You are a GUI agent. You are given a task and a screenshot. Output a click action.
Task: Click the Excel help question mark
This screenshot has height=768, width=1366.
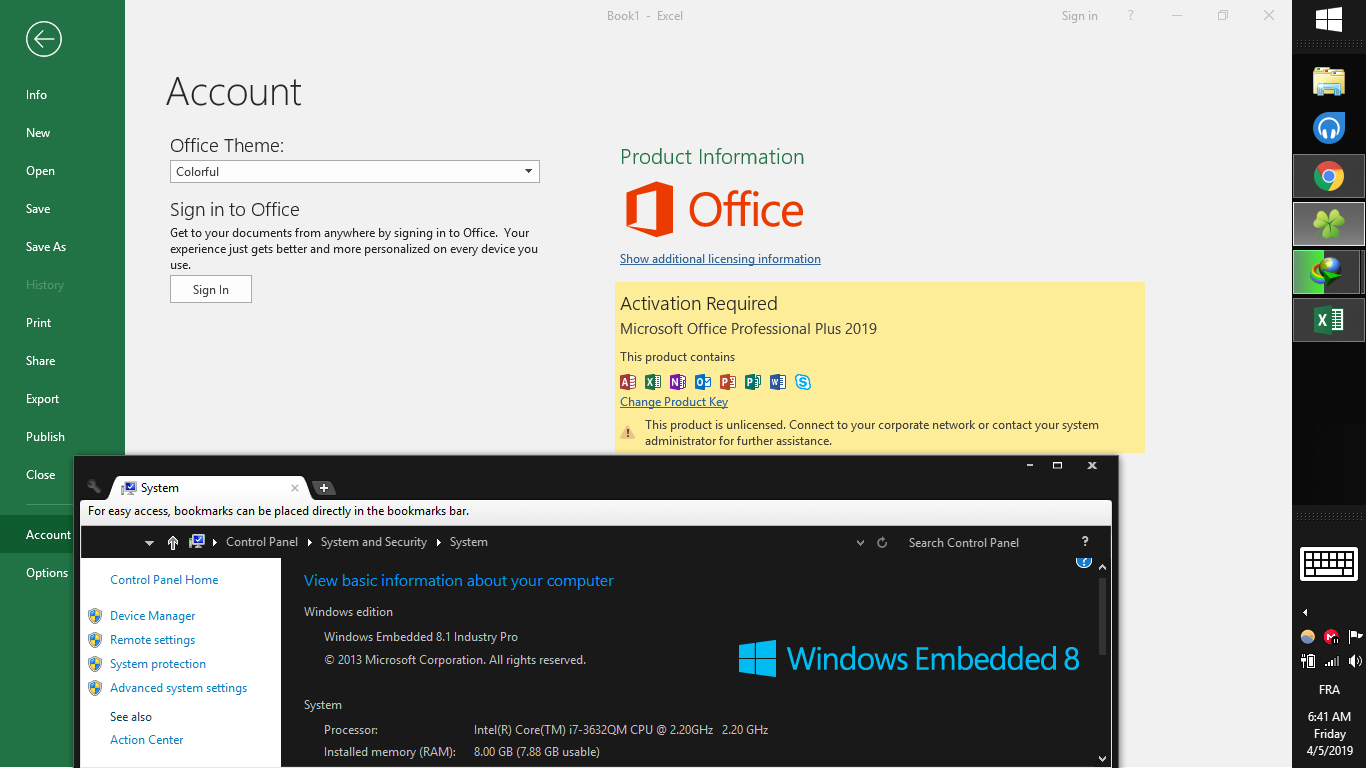tap(1131, 16)
